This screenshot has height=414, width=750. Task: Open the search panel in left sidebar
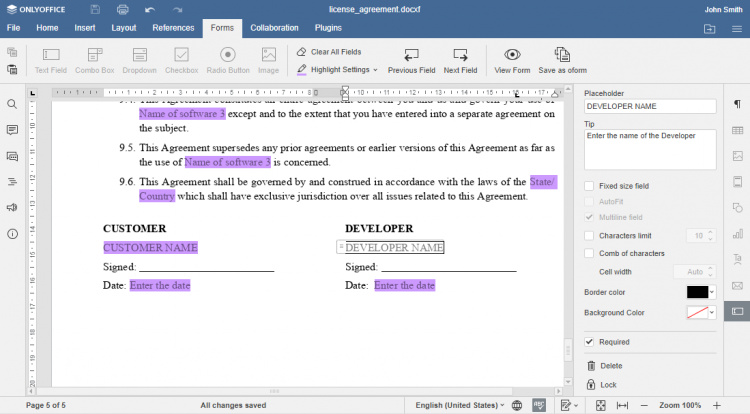tap(12, 104)
